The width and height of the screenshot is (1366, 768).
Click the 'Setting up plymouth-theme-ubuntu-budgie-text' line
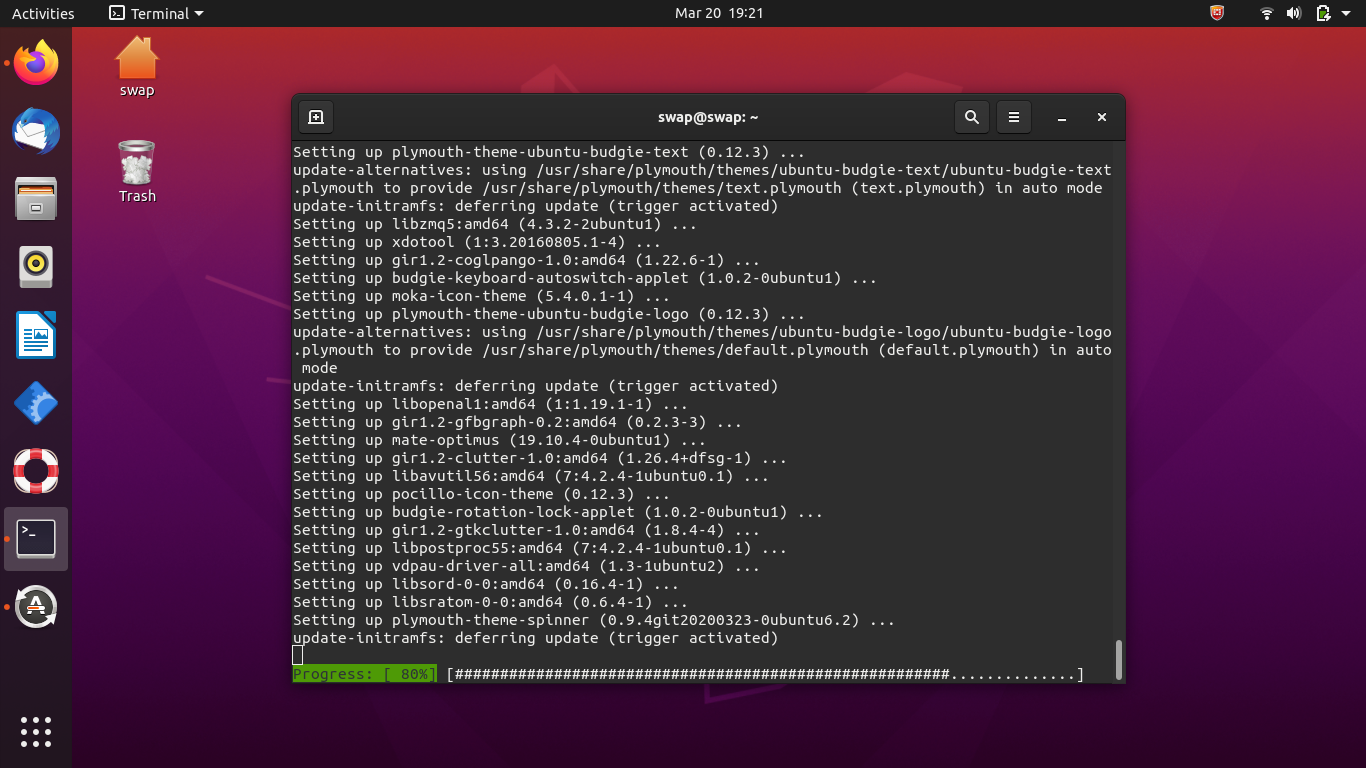[x=549, y=152]
